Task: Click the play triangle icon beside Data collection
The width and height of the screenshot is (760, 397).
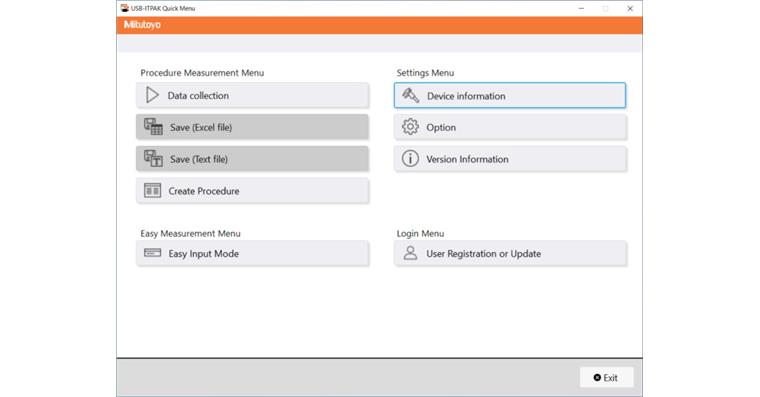Action: (152, 95)
